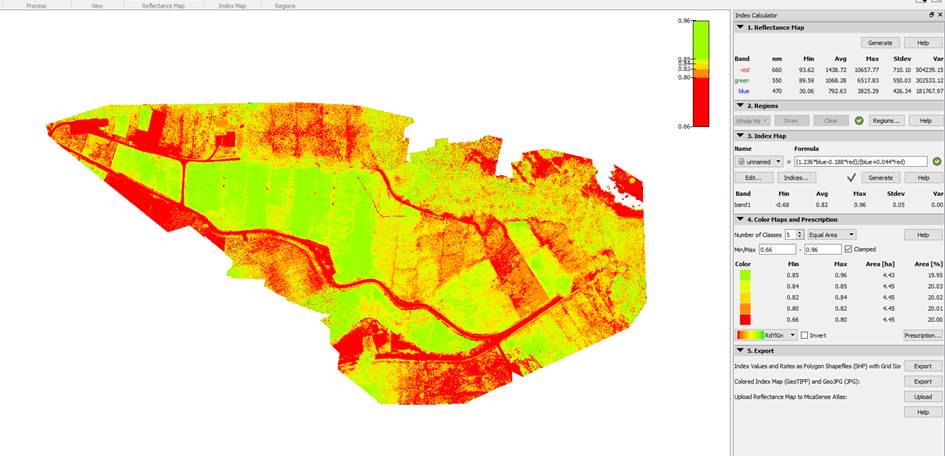945x456 pixels.
Task: Close the Index Calculator panel
Action: point(940,15)
